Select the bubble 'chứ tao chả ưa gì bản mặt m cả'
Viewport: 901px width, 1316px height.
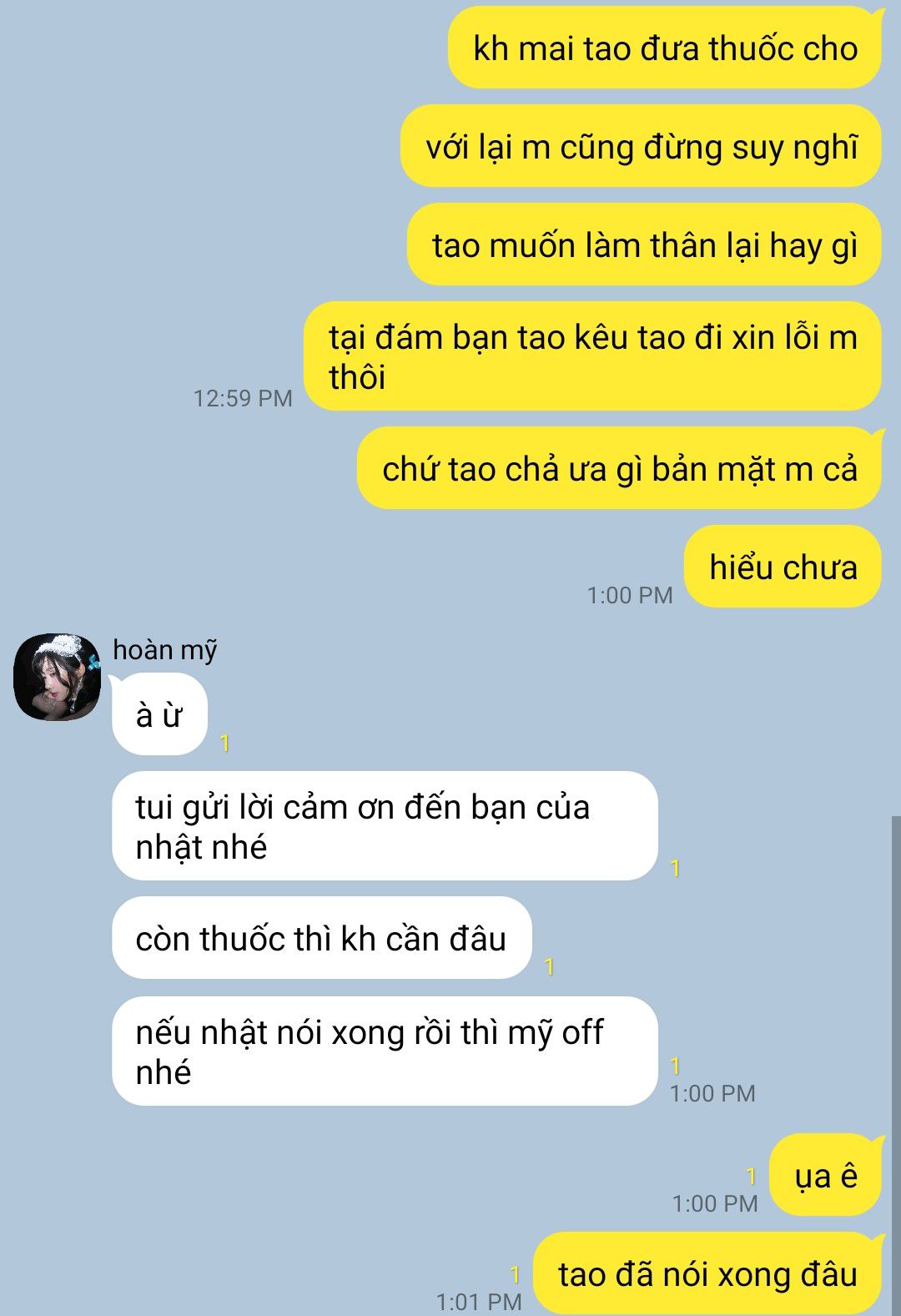(619, 469)
